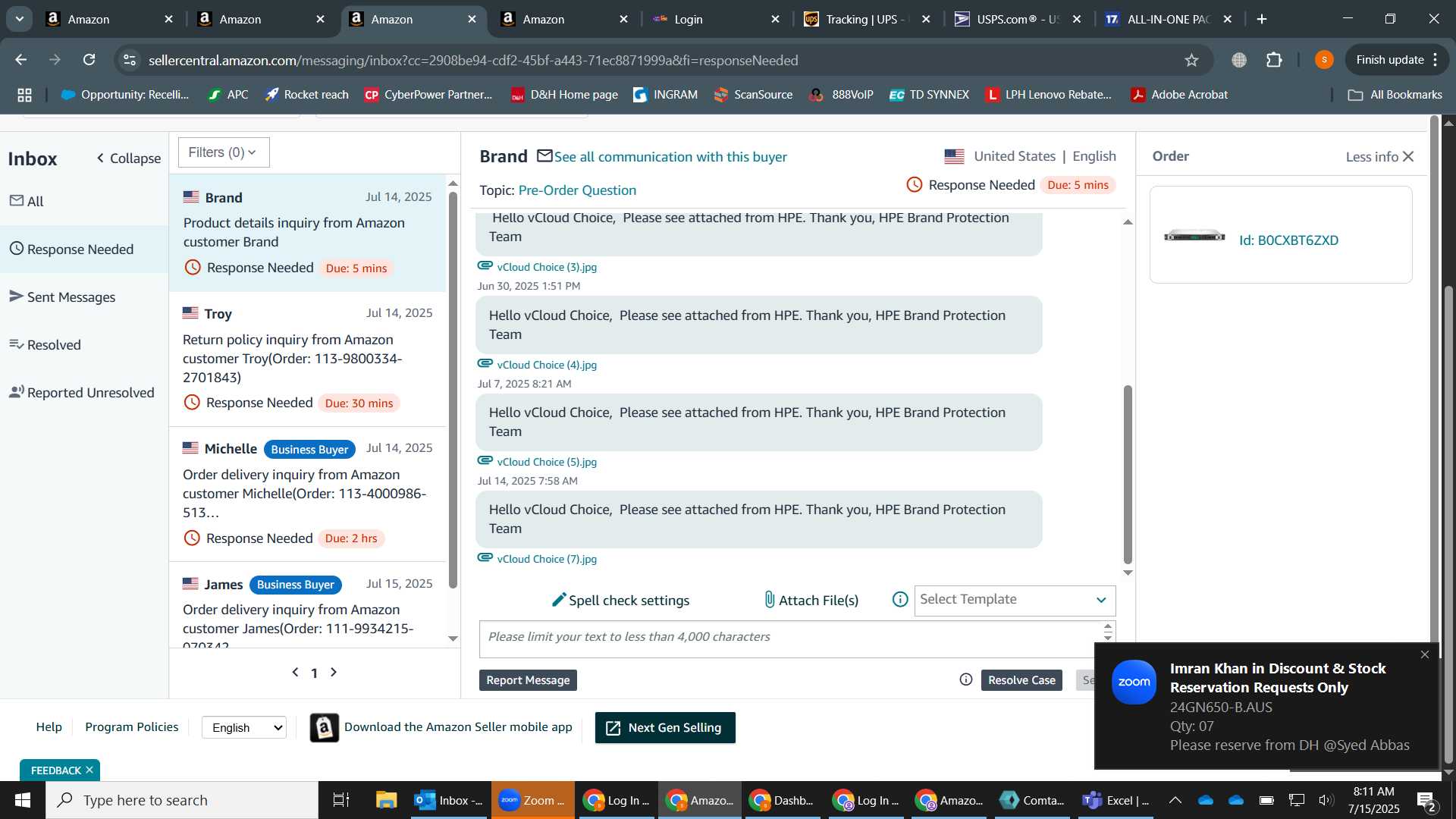Viewport: 1456px width, 819px height.
Task: Open attachment vCloud Choice (4).jpg
Action: click(x=547, y=365)
